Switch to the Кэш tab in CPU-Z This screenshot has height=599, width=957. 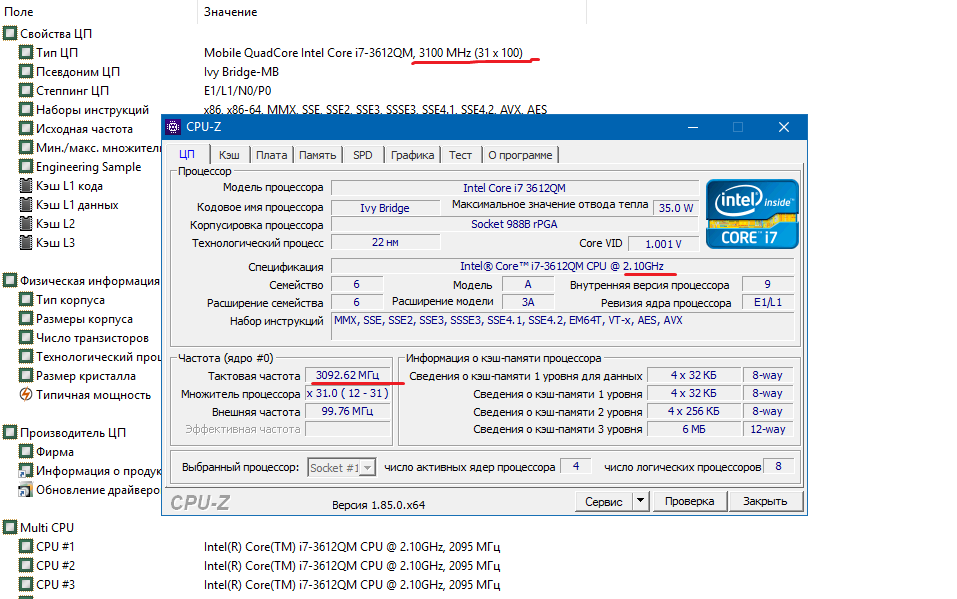point(229,155)
